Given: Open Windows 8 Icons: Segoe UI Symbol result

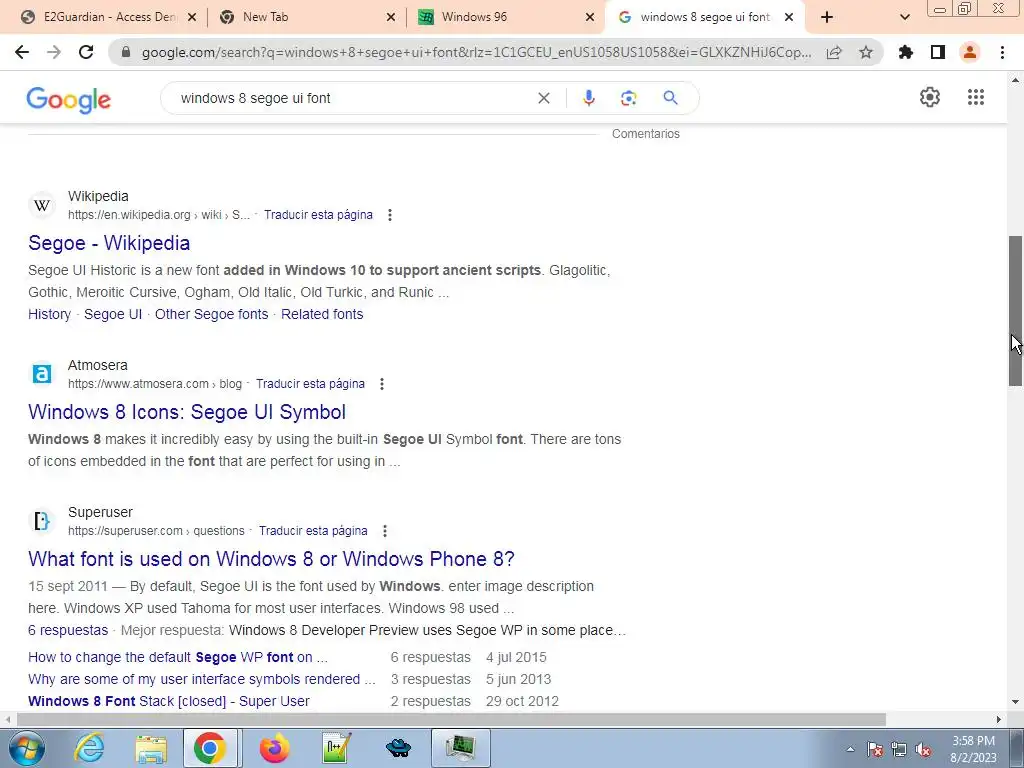Looking at the screenshot, I should coord(187,412).
